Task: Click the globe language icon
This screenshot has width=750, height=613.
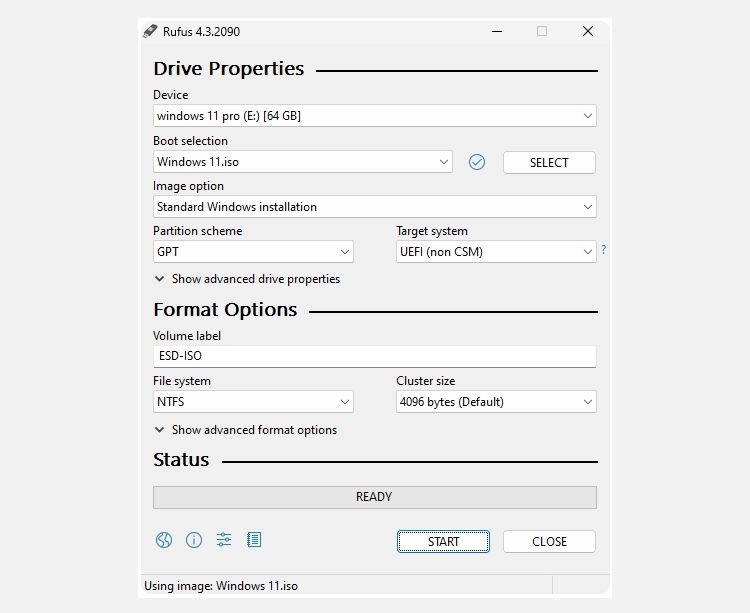Action: (x=164, y=540)
